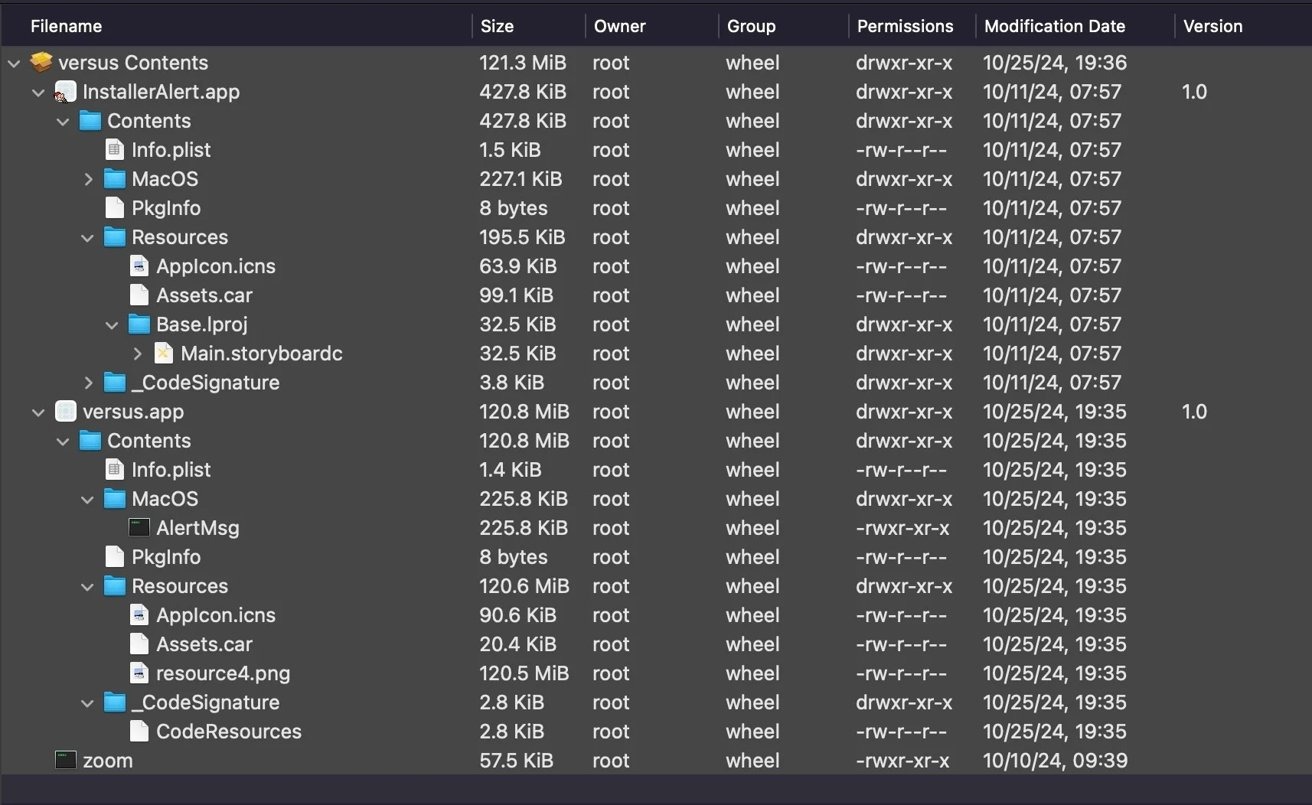Screen dimensions: 1312x805
Task: Click the Permissions column header
Action: click(905, 26)
